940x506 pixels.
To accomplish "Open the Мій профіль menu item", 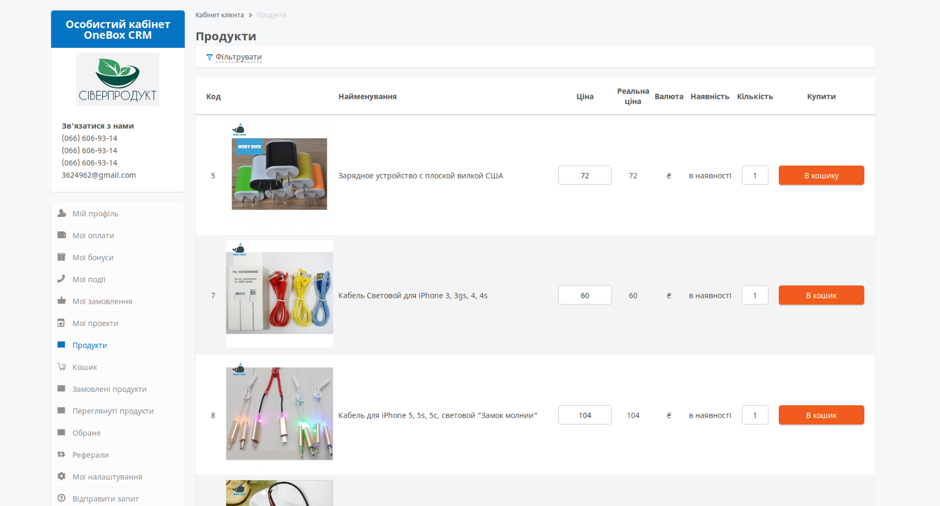I will point(95,213).
